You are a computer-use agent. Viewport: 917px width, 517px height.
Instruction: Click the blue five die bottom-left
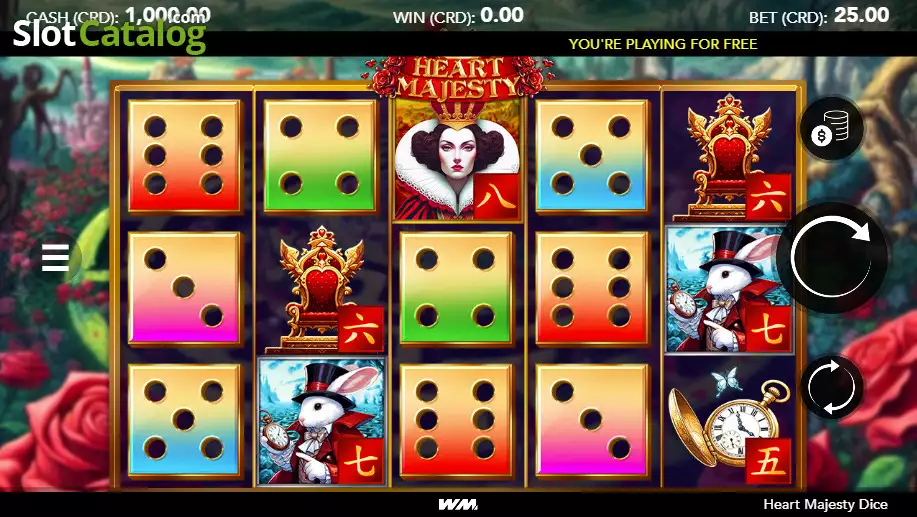pos(184,420)
